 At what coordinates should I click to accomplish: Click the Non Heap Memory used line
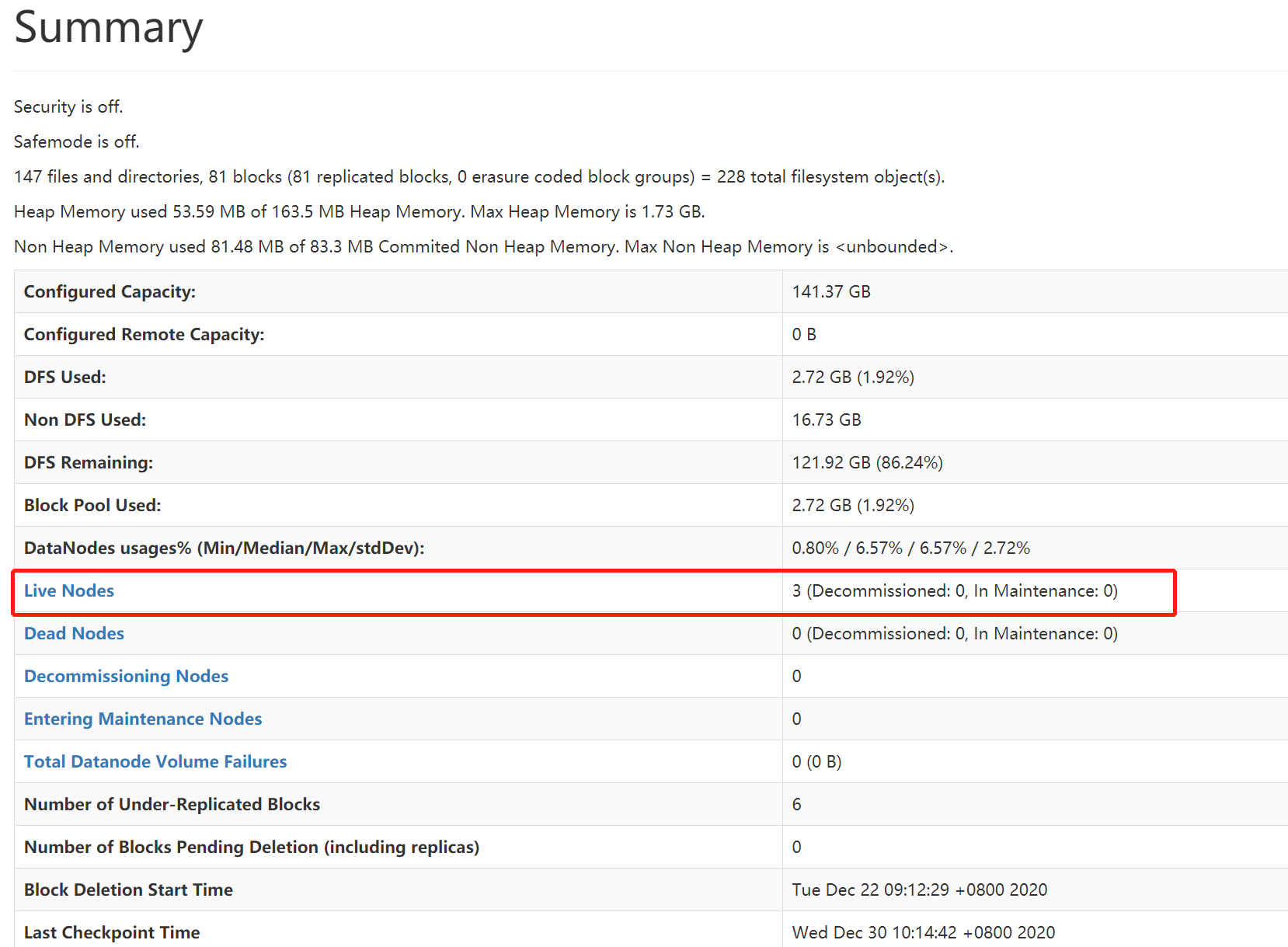coord(483,246)
